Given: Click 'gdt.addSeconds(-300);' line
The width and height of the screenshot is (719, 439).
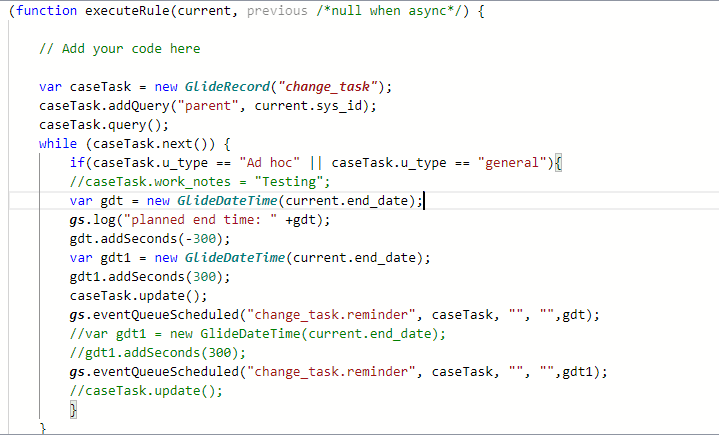Looking at the screenshot, I should point(150,239).
